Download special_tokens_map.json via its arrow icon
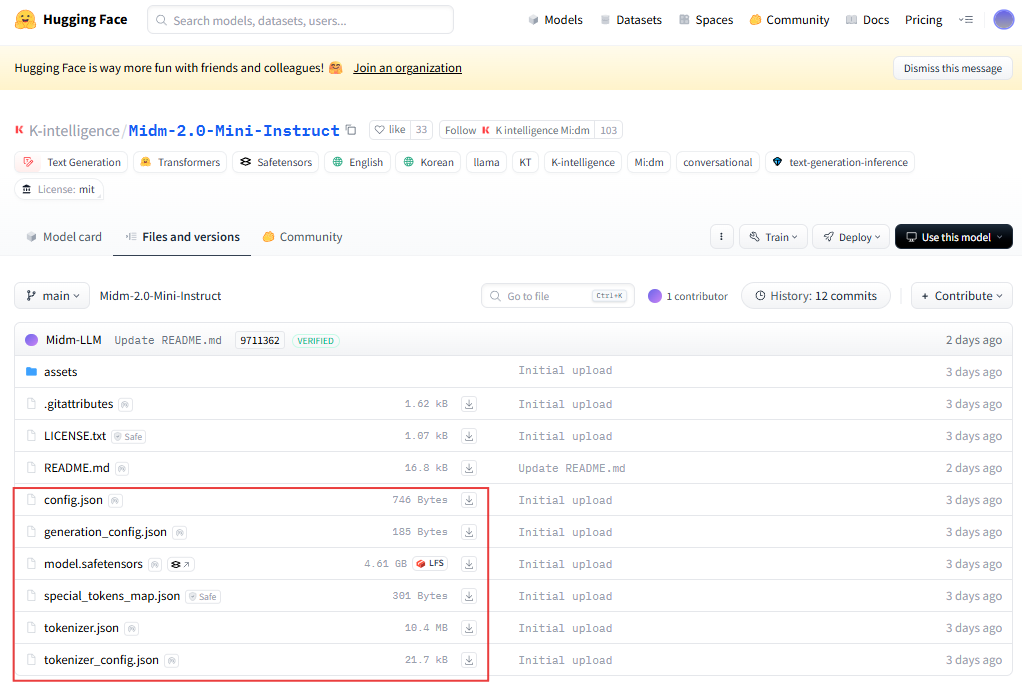Image resolution: width=1022 pixels, height=688 pixels. 469,595
